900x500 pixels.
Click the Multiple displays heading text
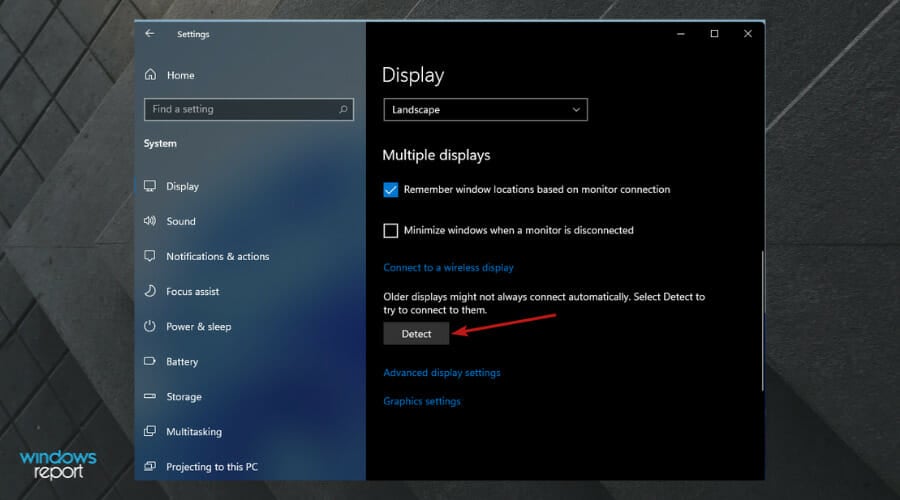pos(436,155)
